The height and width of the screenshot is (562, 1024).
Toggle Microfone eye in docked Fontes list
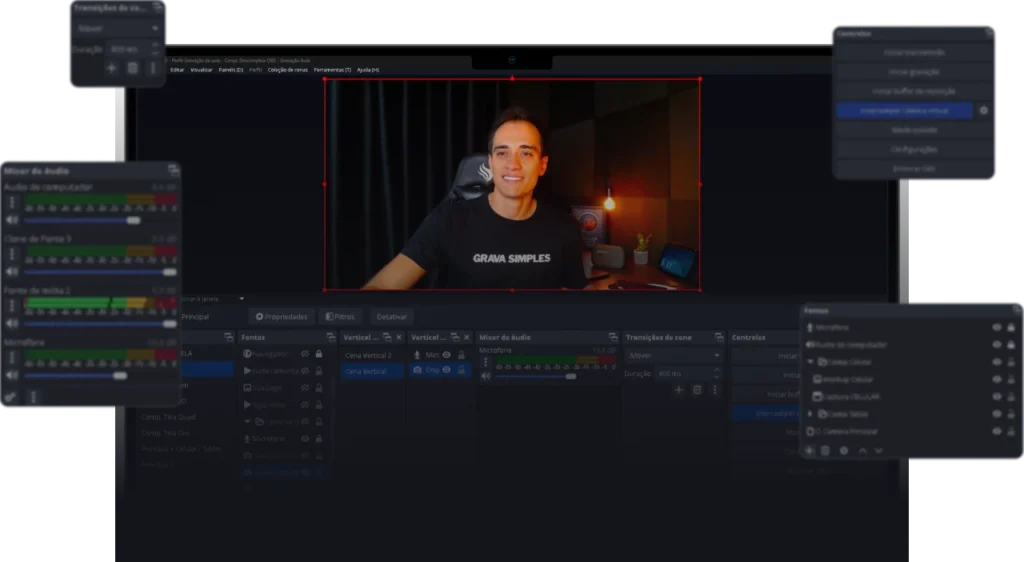click(x=305, y=439)
